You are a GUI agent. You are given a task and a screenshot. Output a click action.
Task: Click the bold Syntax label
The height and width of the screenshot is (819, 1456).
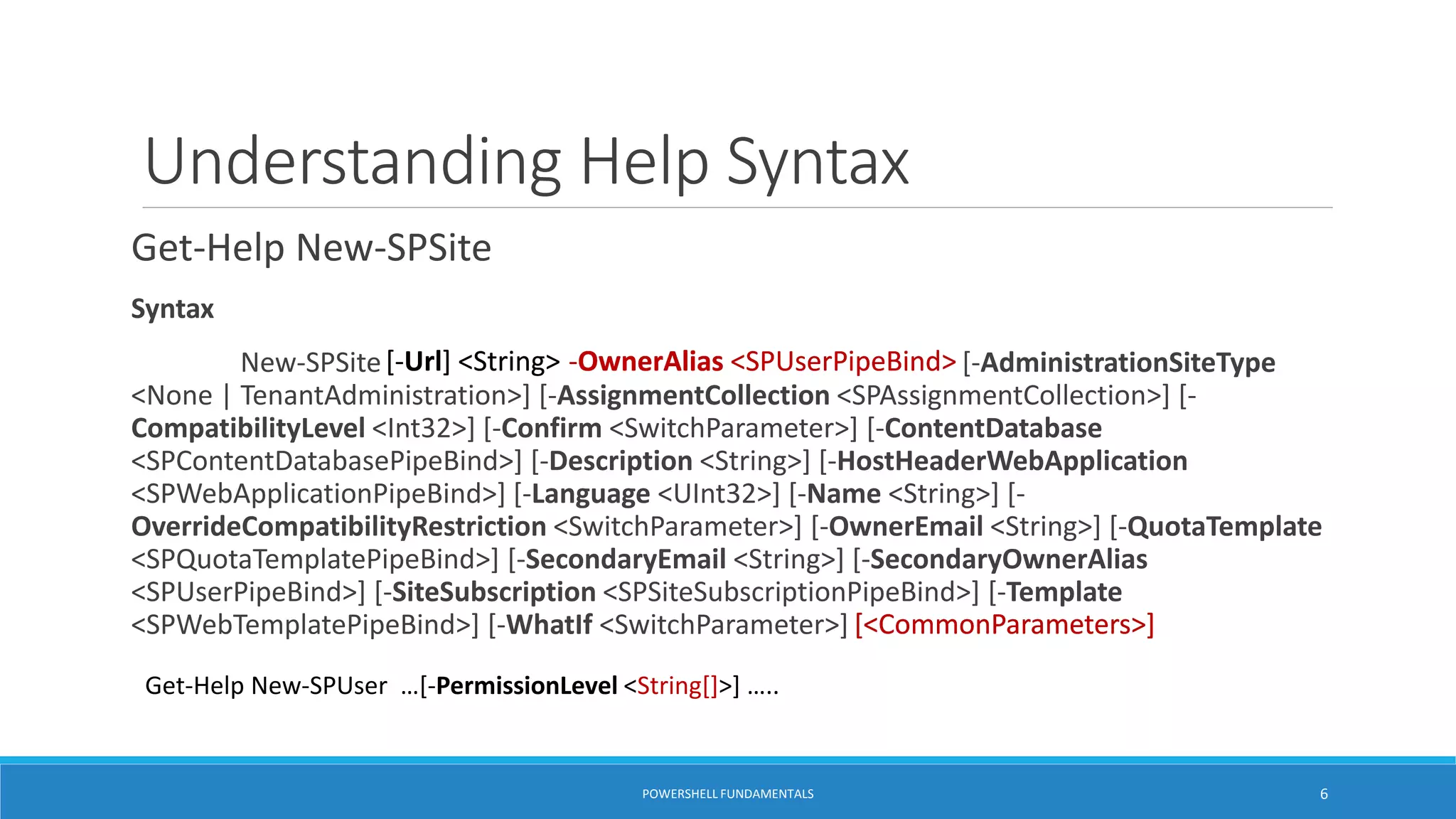point(173,309)
